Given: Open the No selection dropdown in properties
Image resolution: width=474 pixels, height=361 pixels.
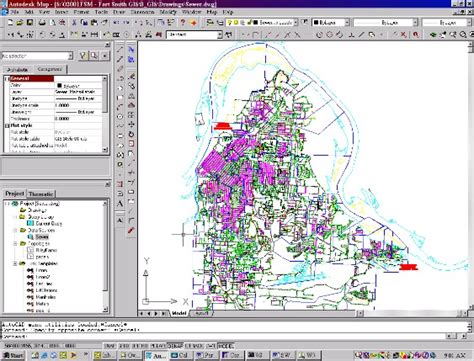Looking at the screenshot, I should (70, 56).
